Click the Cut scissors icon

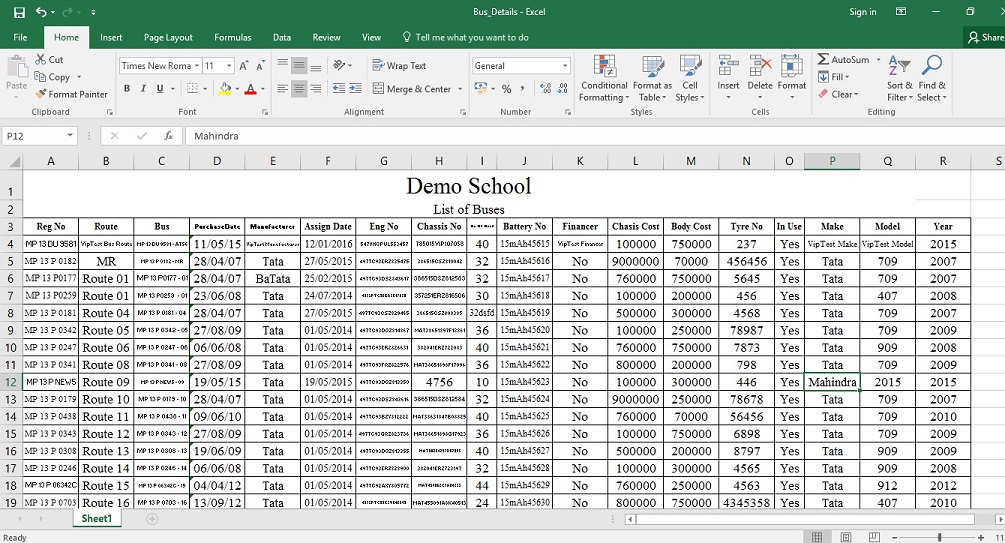41,60
